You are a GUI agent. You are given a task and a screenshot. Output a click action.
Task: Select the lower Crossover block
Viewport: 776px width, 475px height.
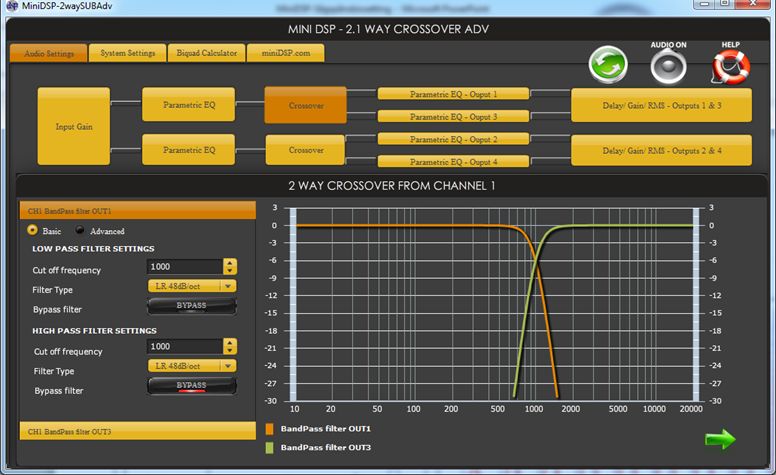click(305, 150)
